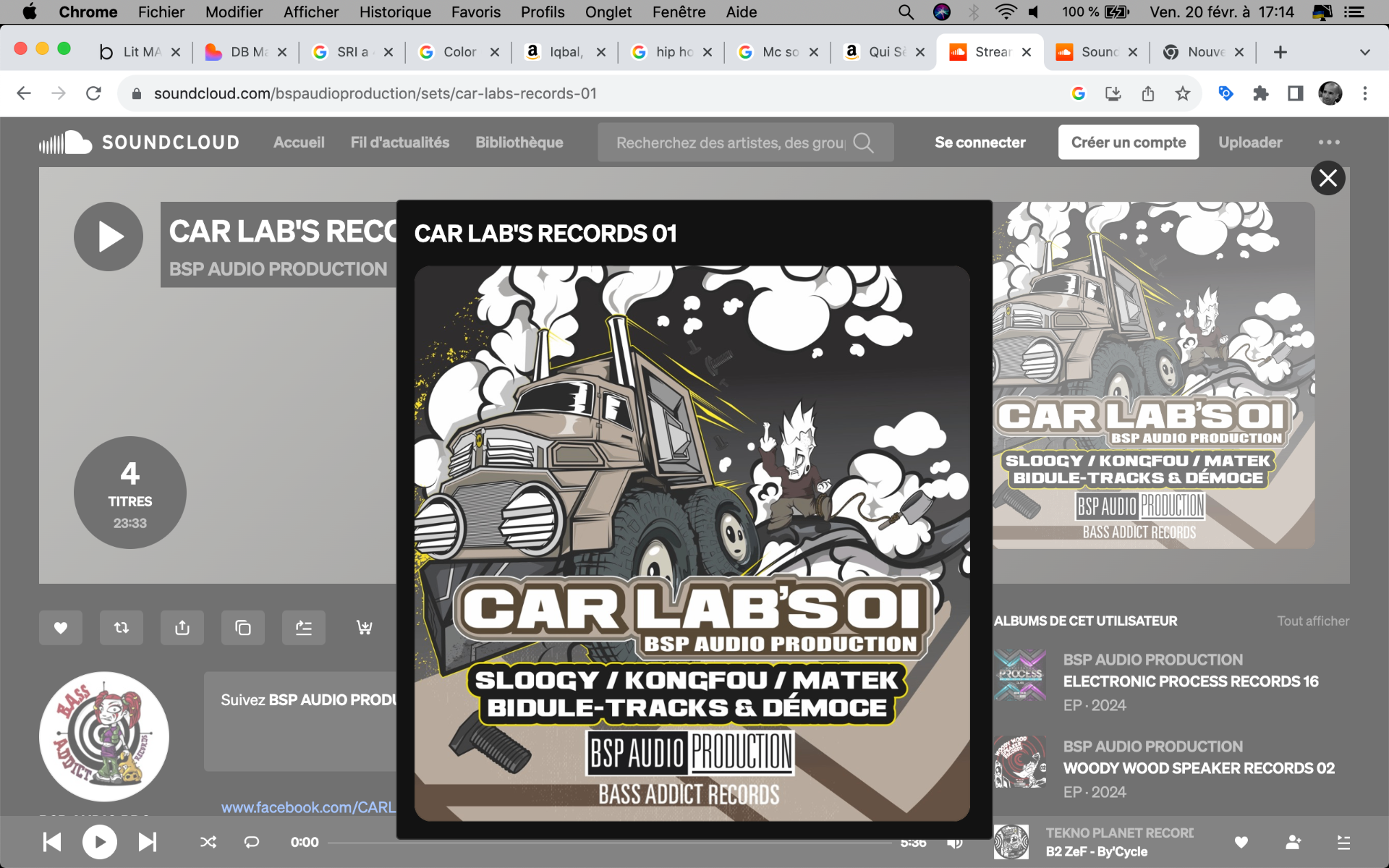Reload the current page
The image size is (1389, 868).
[93, 93]
